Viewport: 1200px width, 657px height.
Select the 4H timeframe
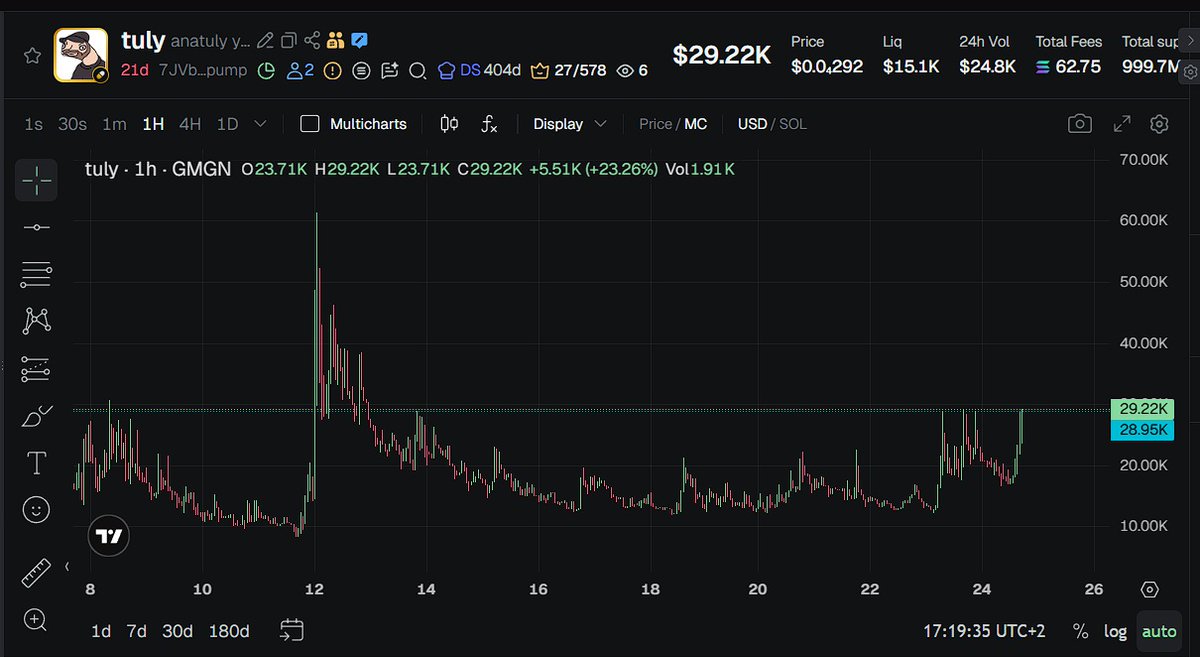pyautogui.click(x=190, y=124)
